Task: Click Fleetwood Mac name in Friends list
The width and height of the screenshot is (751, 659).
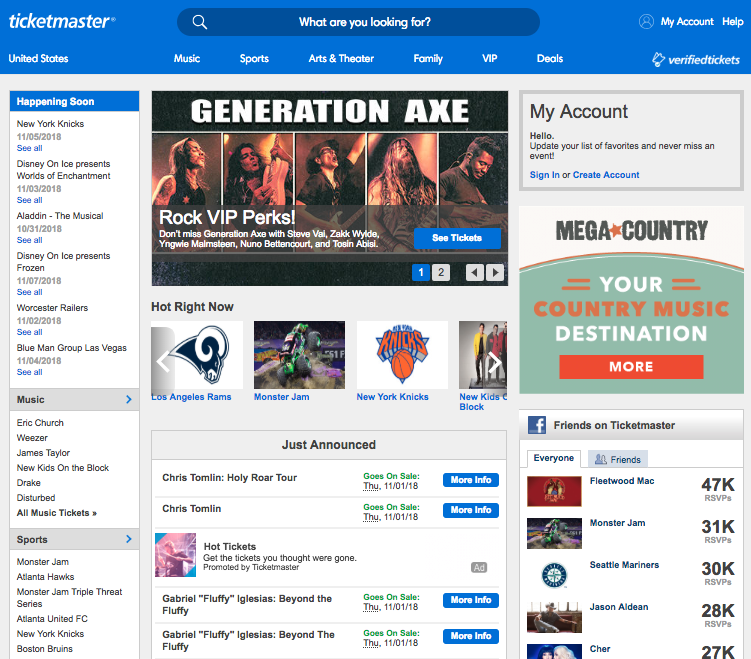Action: (x=622, y=481)
